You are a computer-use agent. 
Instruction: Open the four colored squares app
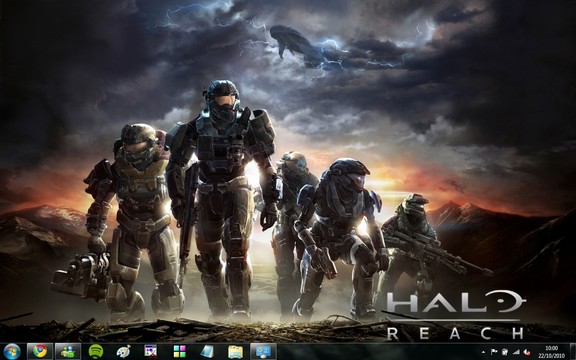(x=180, y=352)
